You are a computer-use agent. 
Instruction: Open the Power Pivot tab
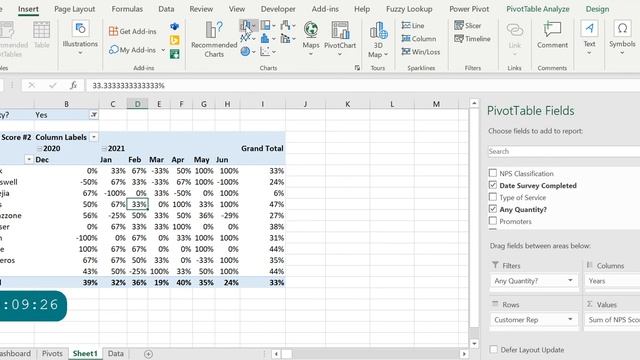tap(469, 9)
